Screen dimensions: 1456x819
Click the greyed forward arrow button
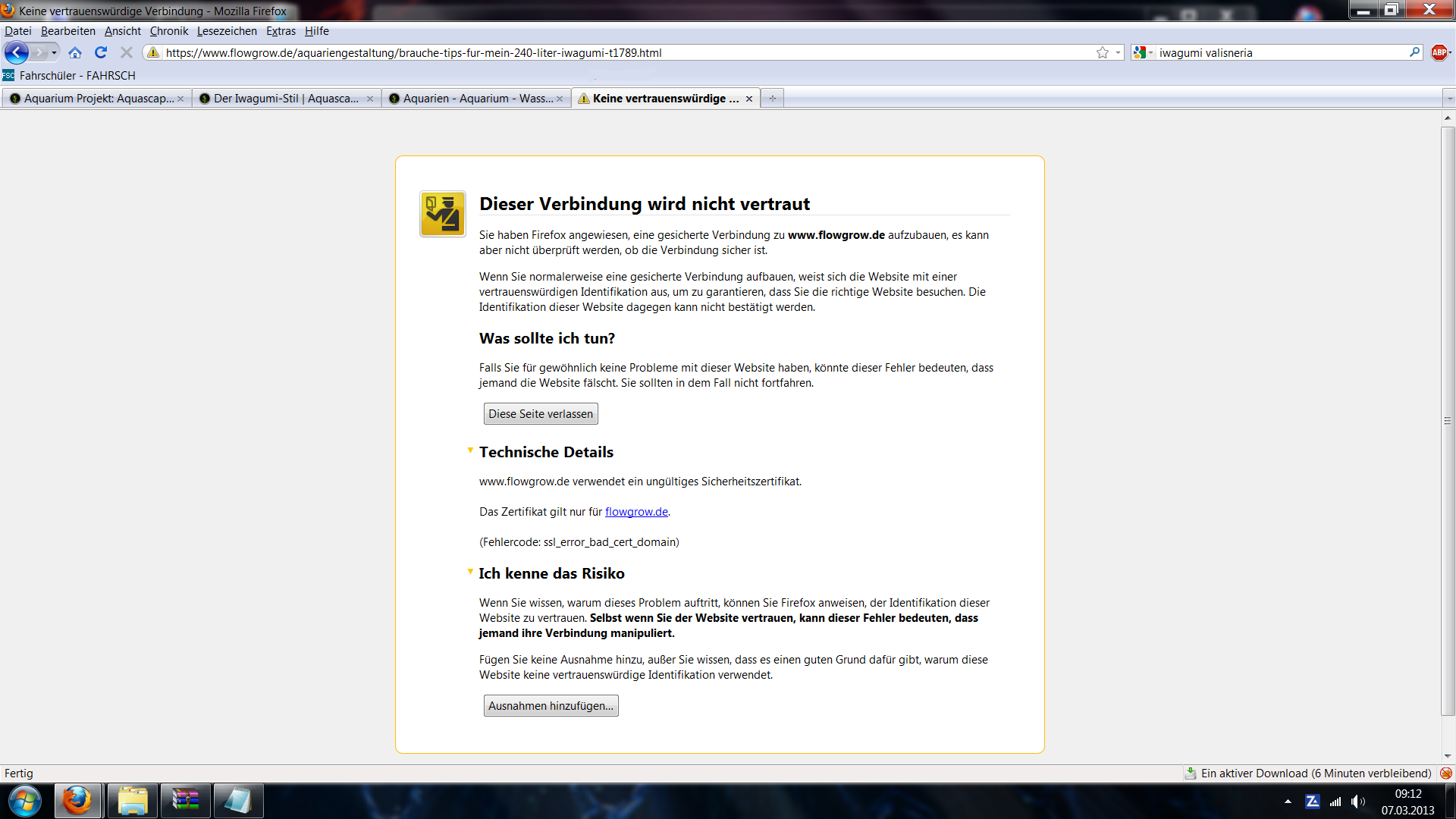click(39, 52)
